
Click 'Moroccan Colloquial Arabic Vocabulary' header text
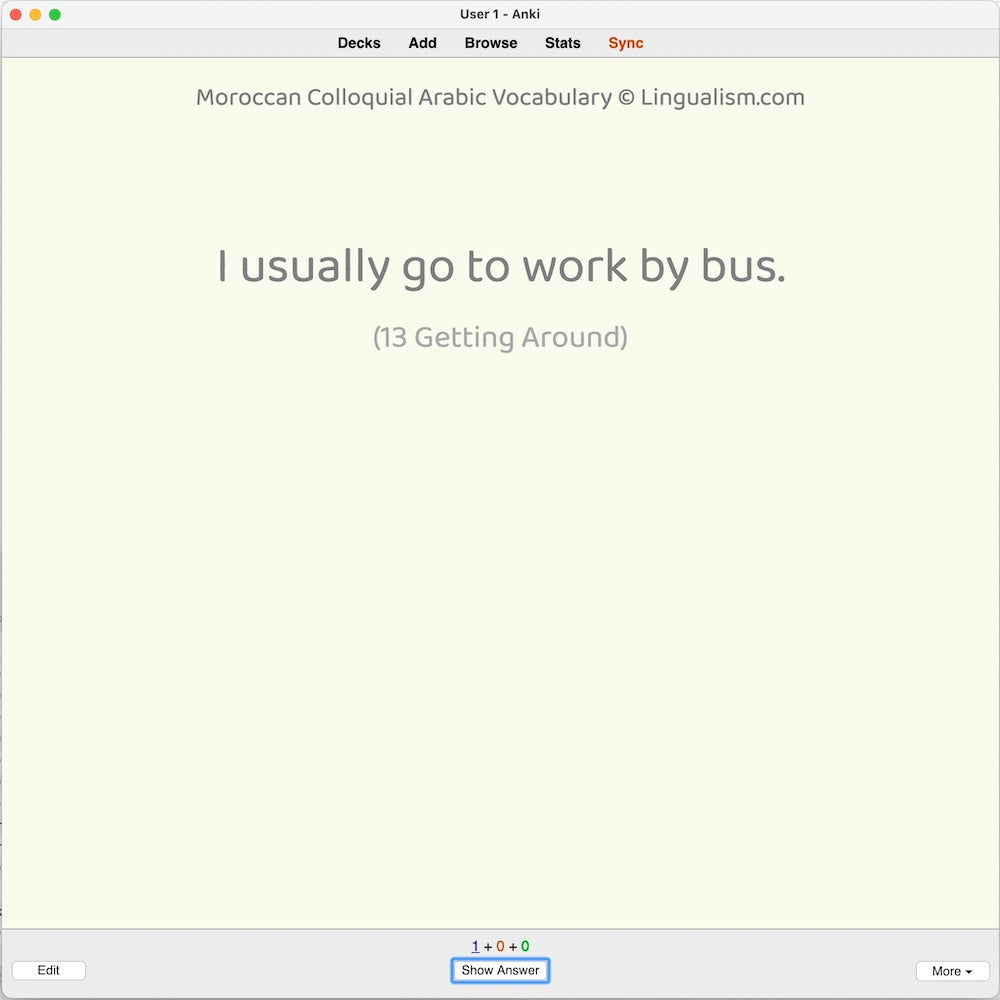click(x=403, y=98)
